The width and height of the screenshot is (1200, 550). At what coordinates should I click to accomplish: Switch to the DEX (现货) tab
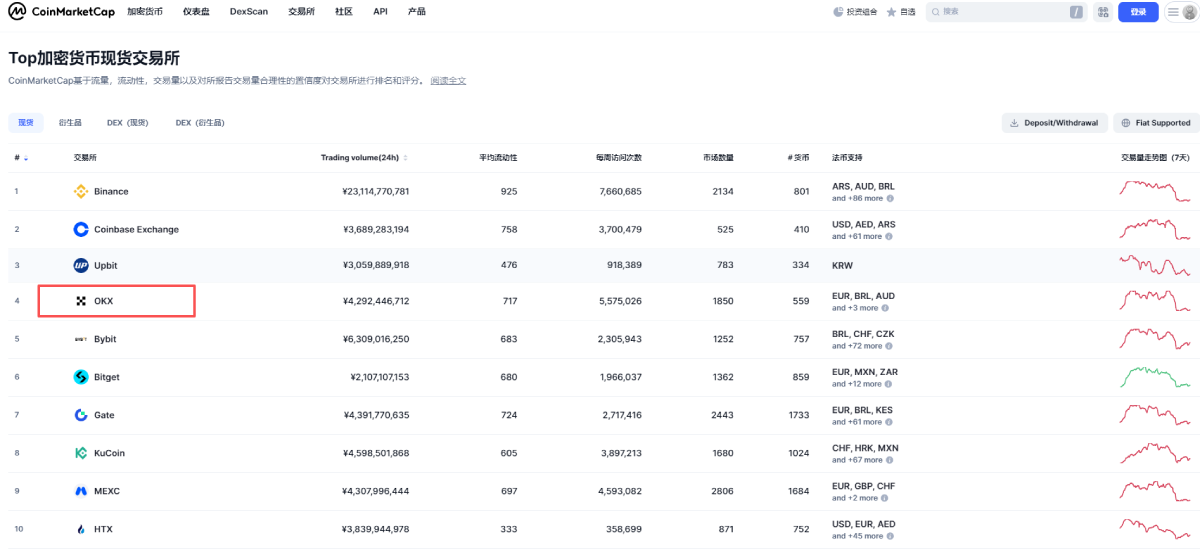click(128, 123)
